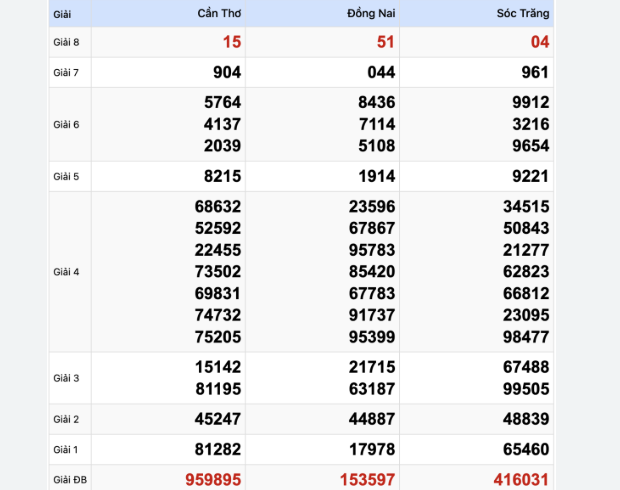Click the Sóc Trăng column header

(523, 14)
